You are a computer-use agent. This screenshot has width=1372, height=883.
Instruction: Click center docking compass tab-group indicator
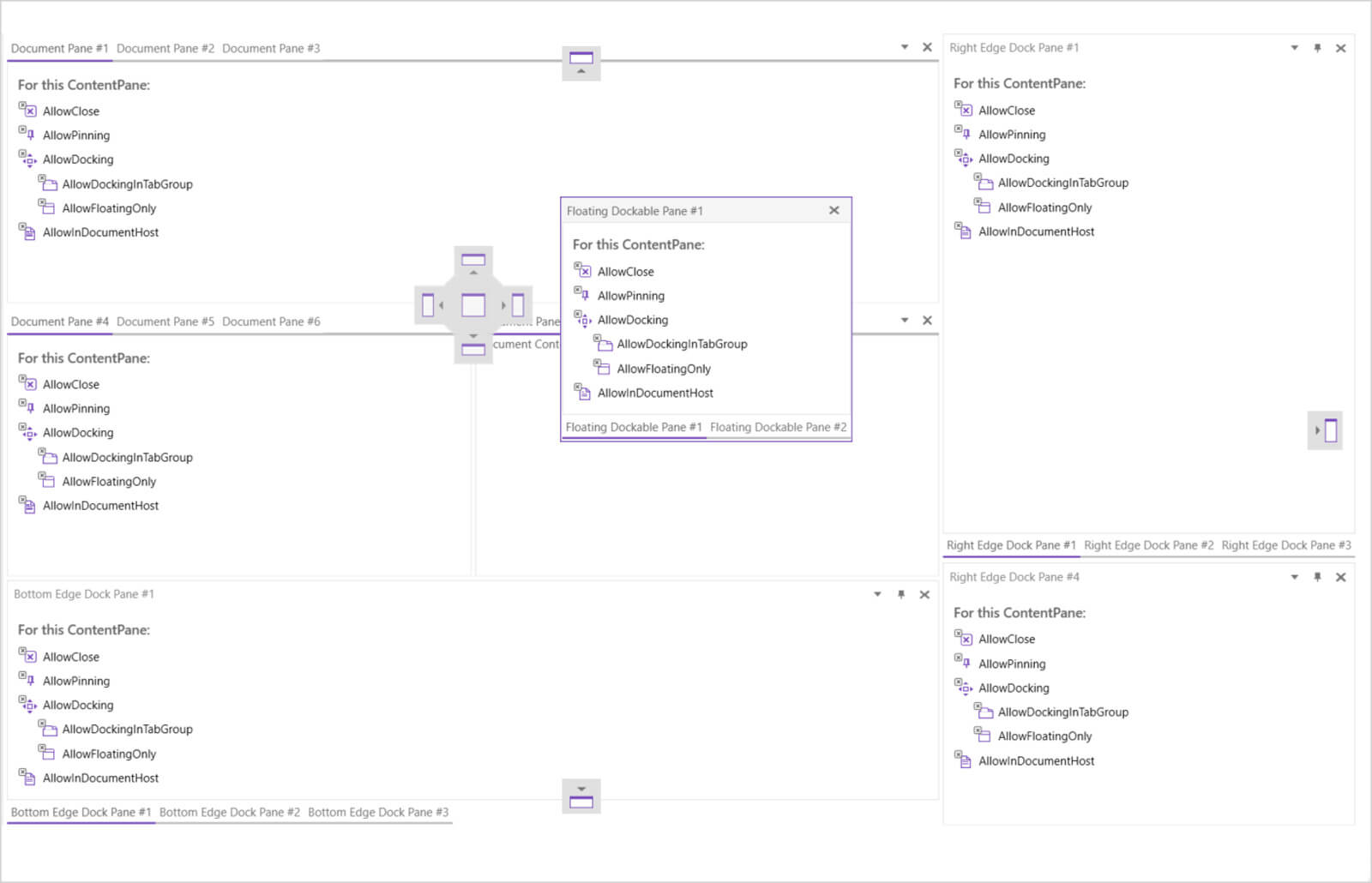(473, 305)
